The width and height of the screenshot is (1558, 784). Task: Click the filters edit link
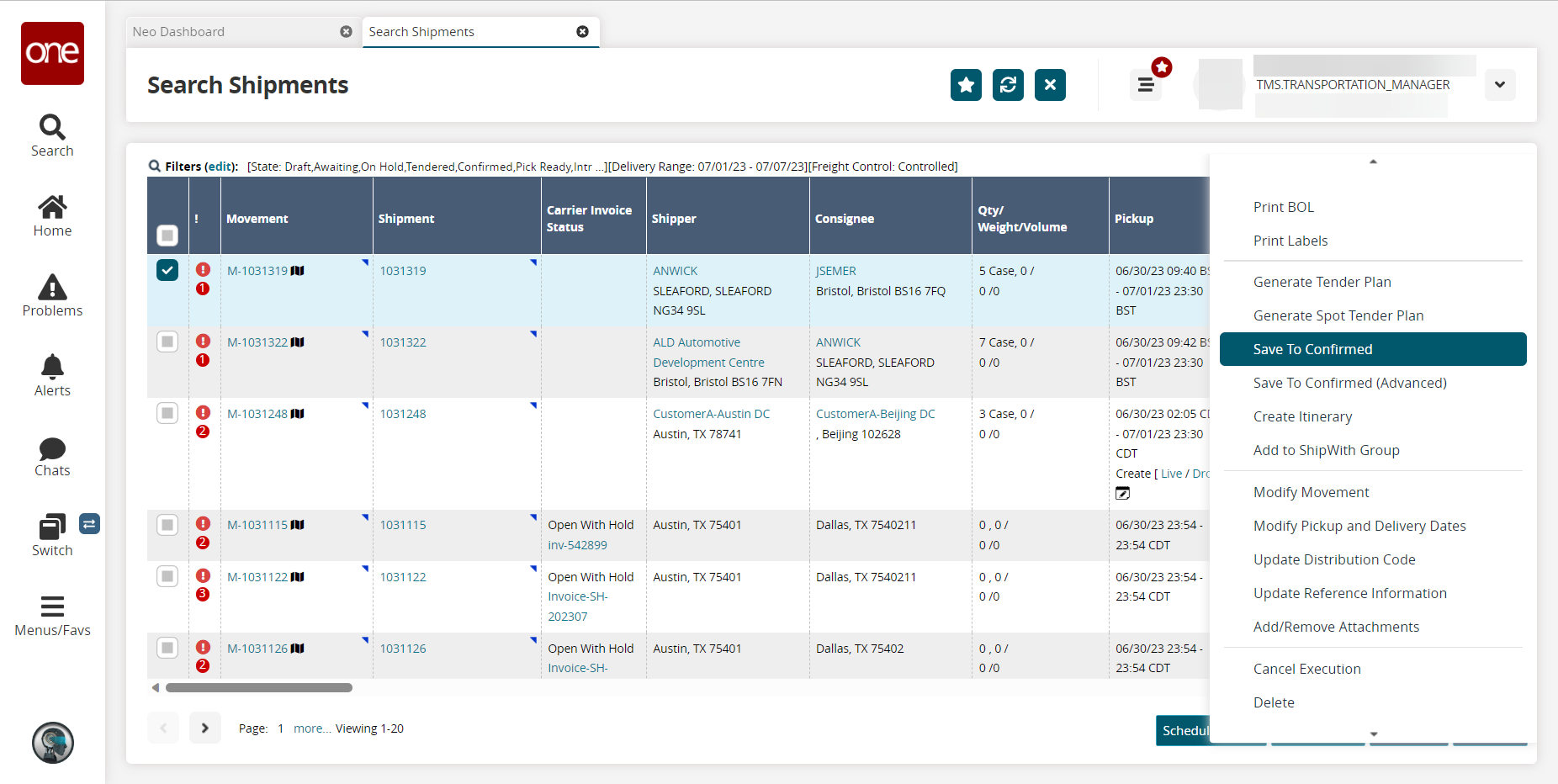[x=221, y=167]
